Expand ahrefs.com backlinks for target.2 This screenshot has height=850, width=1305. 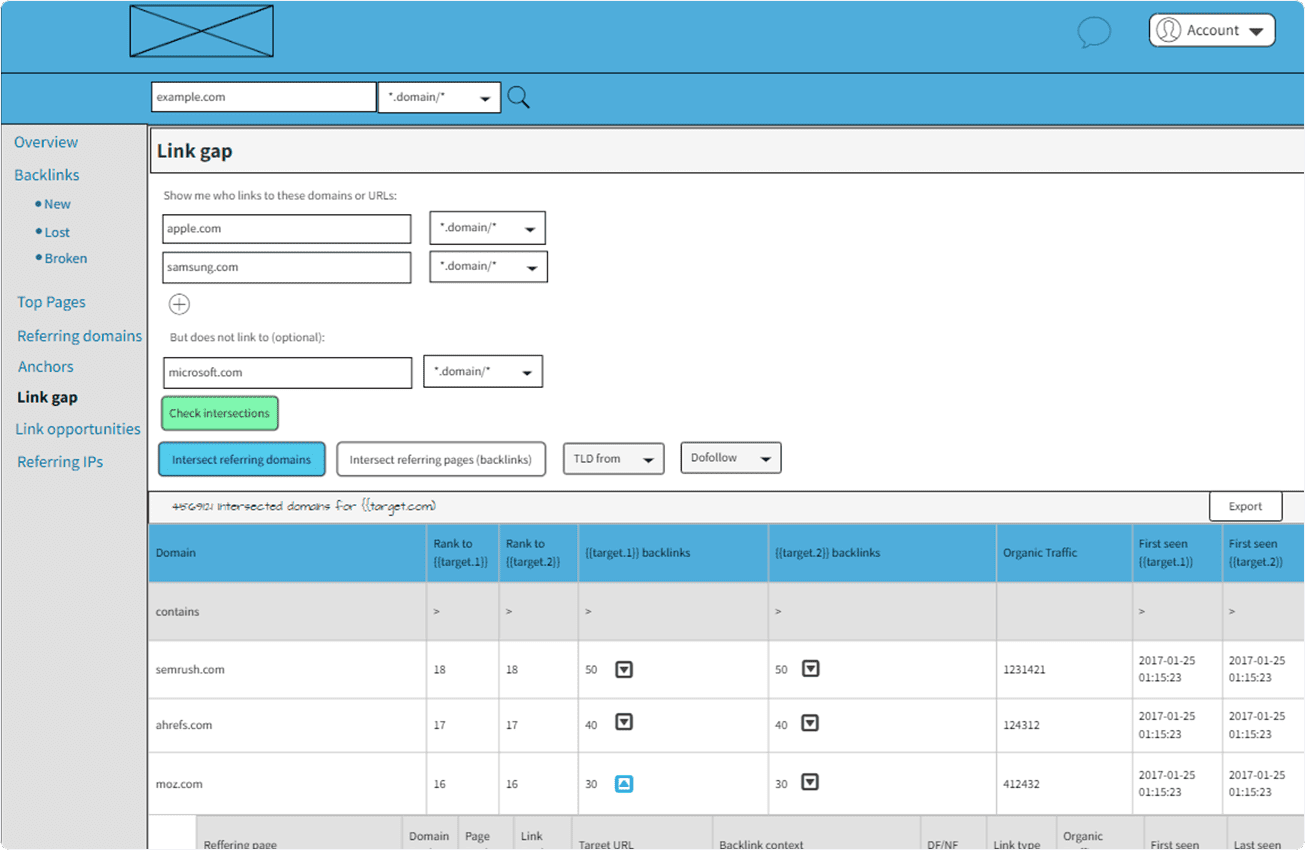tap(811, 722)
